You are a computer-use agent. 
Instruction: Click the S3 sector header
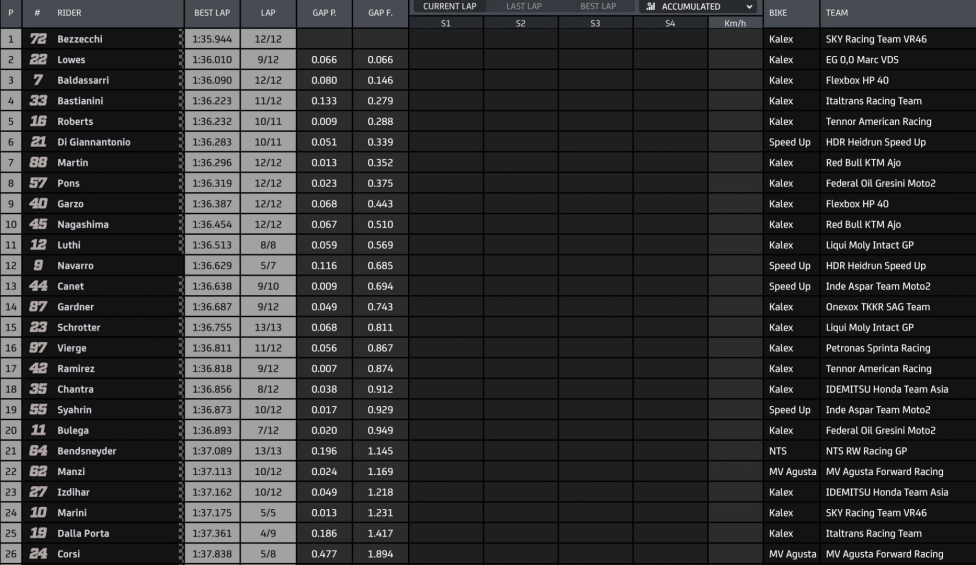click(x=595, y=23)
